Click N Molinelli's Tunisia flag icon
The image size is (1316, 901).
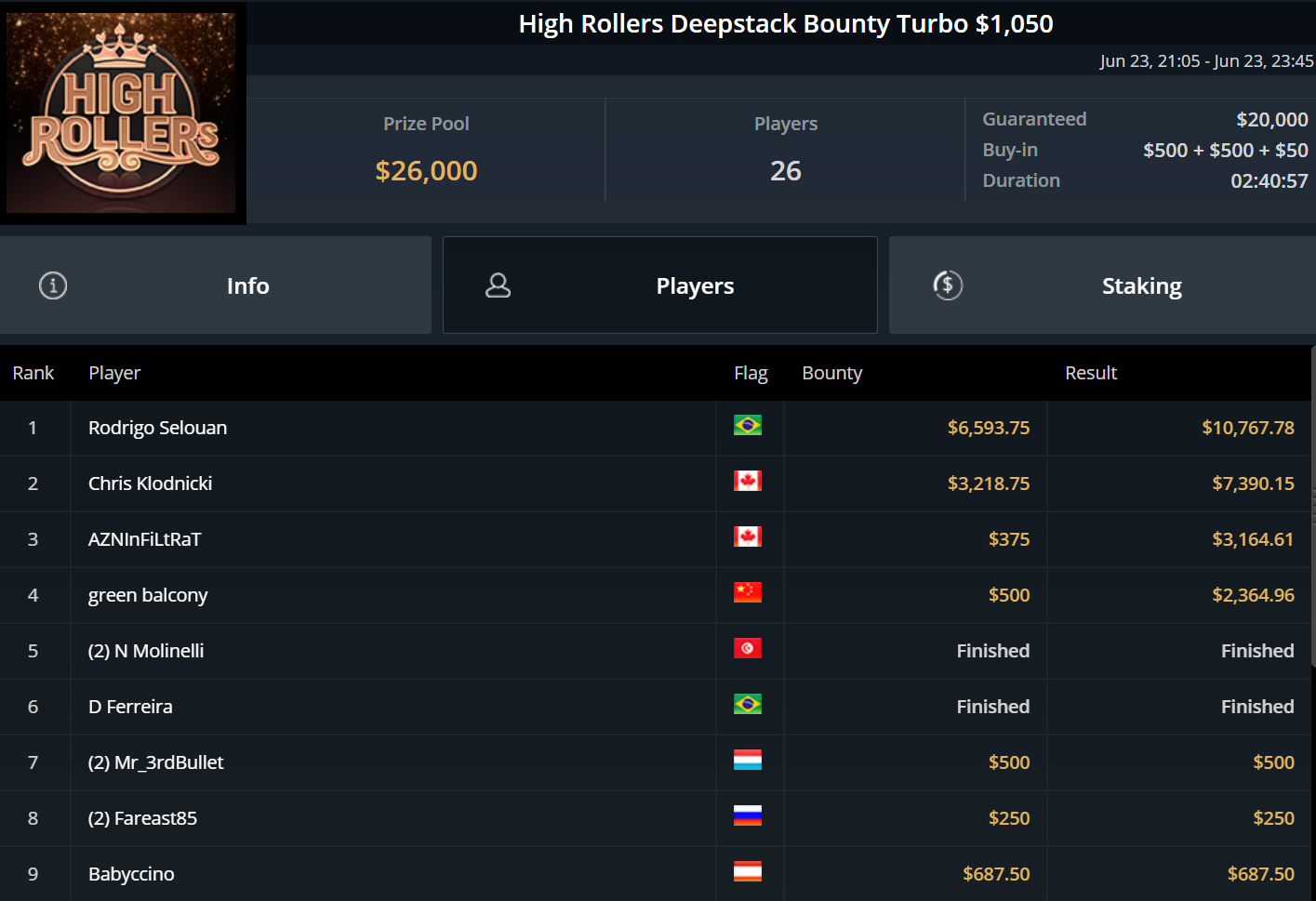click(x=747, y=649)
